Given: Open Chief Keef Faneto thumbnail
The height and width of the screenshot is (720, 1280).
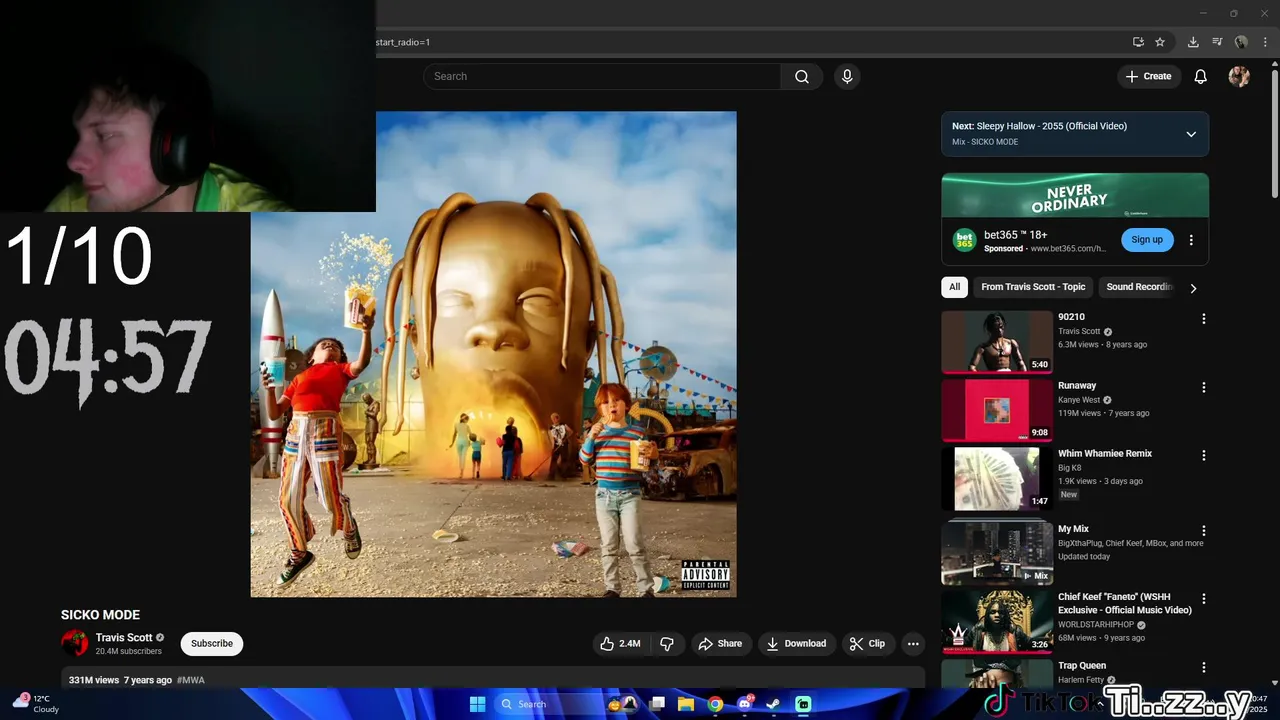Looking at the screenshot, I should coord(997,622).
